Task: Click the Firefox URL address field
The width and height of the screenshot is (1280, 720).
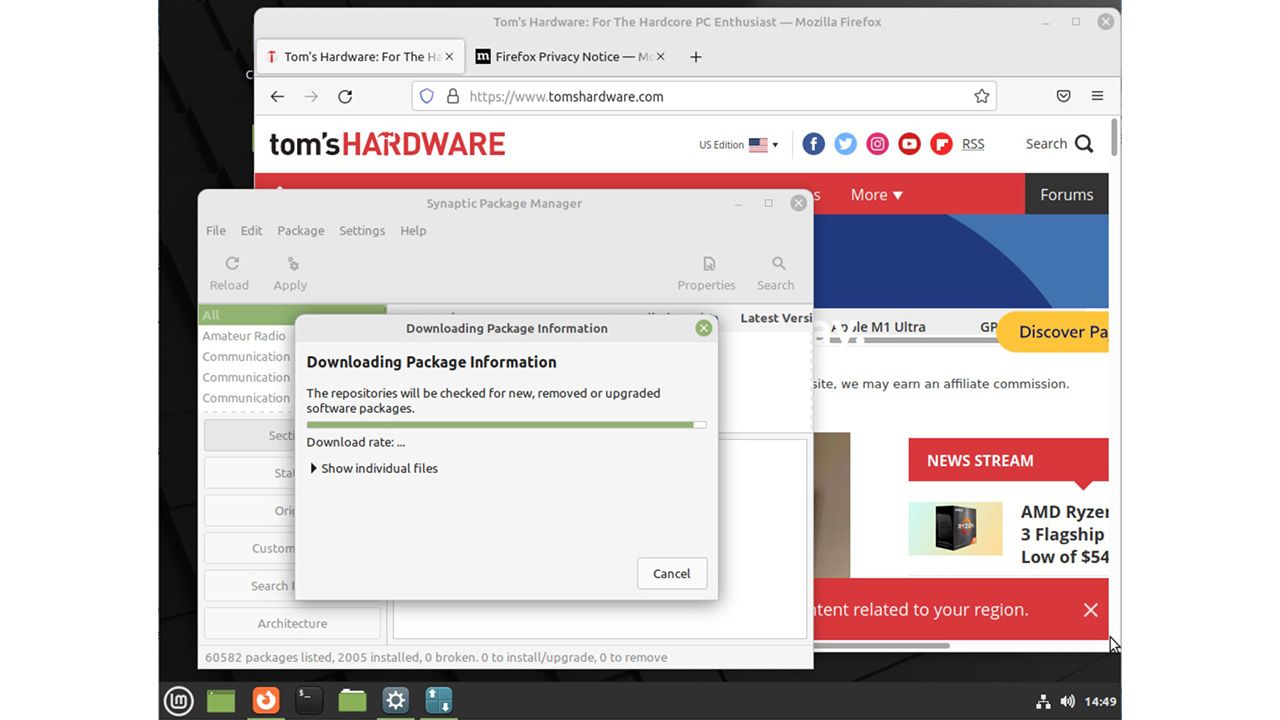Action: click(704, 96)
